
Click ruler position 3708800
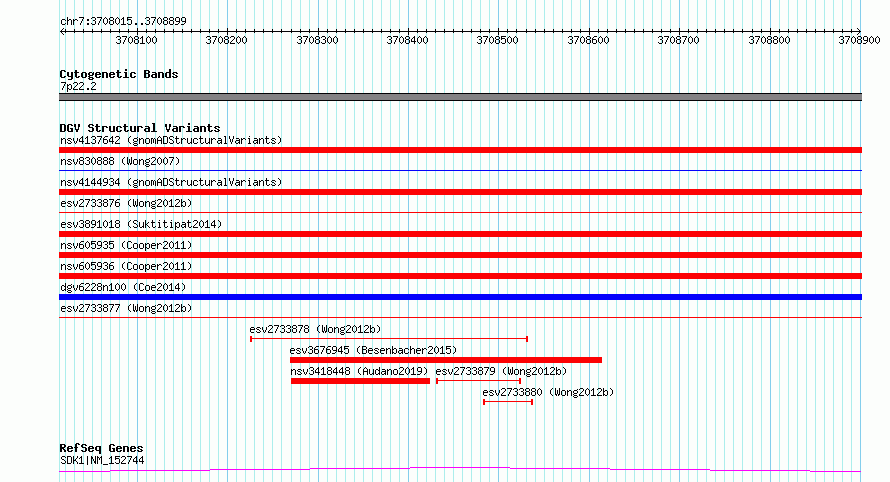(769, 40)
